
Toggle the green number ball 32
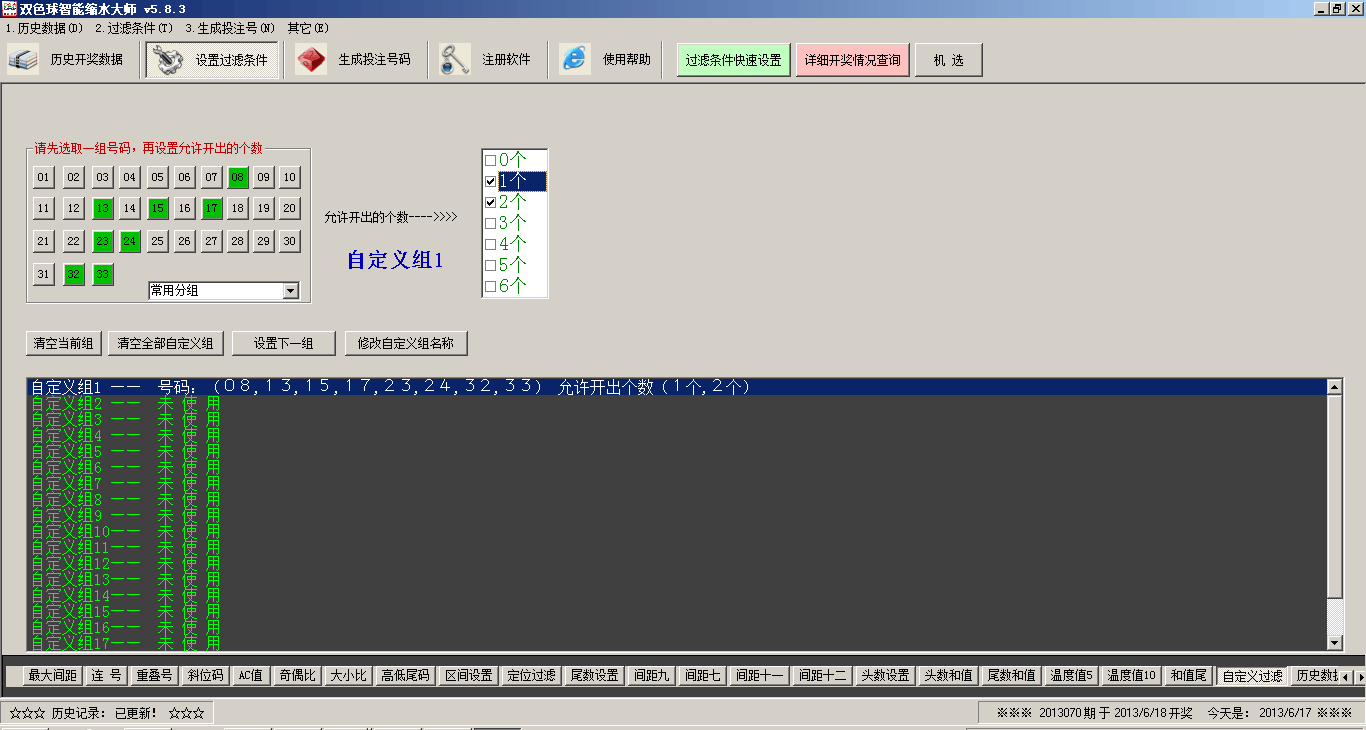coord(73,274)
